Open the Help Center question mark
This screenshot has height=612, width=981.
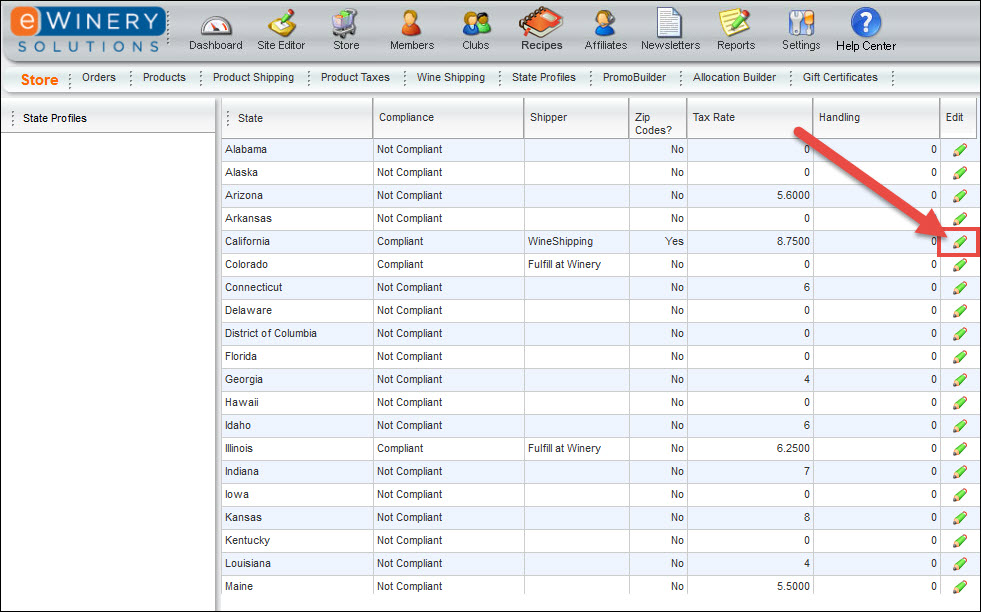click(x=866, y=24)
